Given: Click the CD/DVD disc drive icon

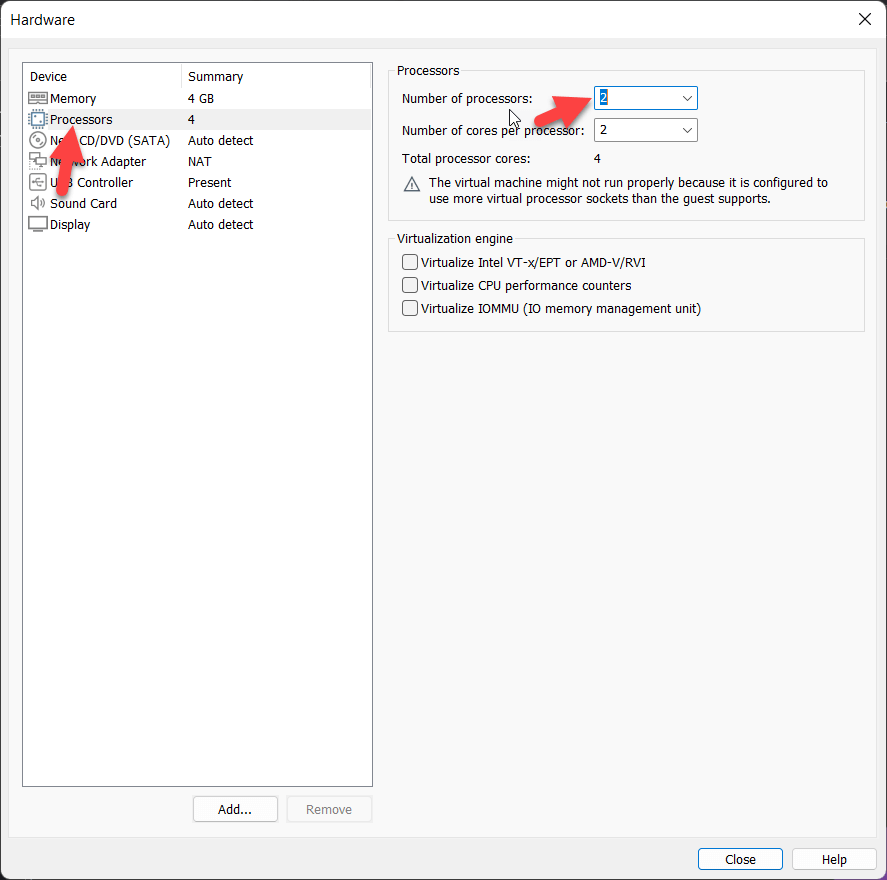Looking at the screenshot, I should point(38,140).
